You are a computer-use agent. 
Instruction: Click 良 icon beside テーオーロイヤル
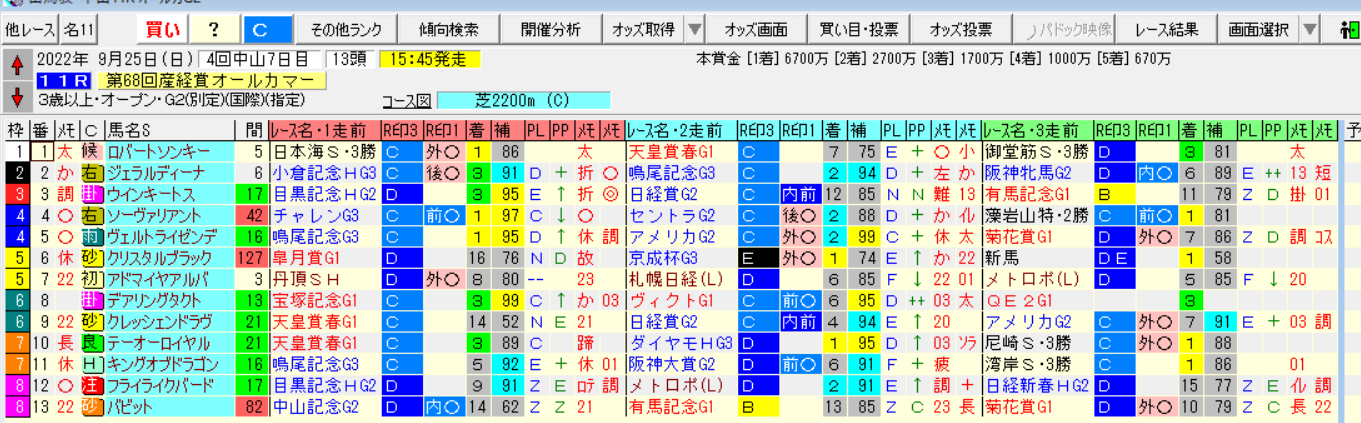(91, 343)
